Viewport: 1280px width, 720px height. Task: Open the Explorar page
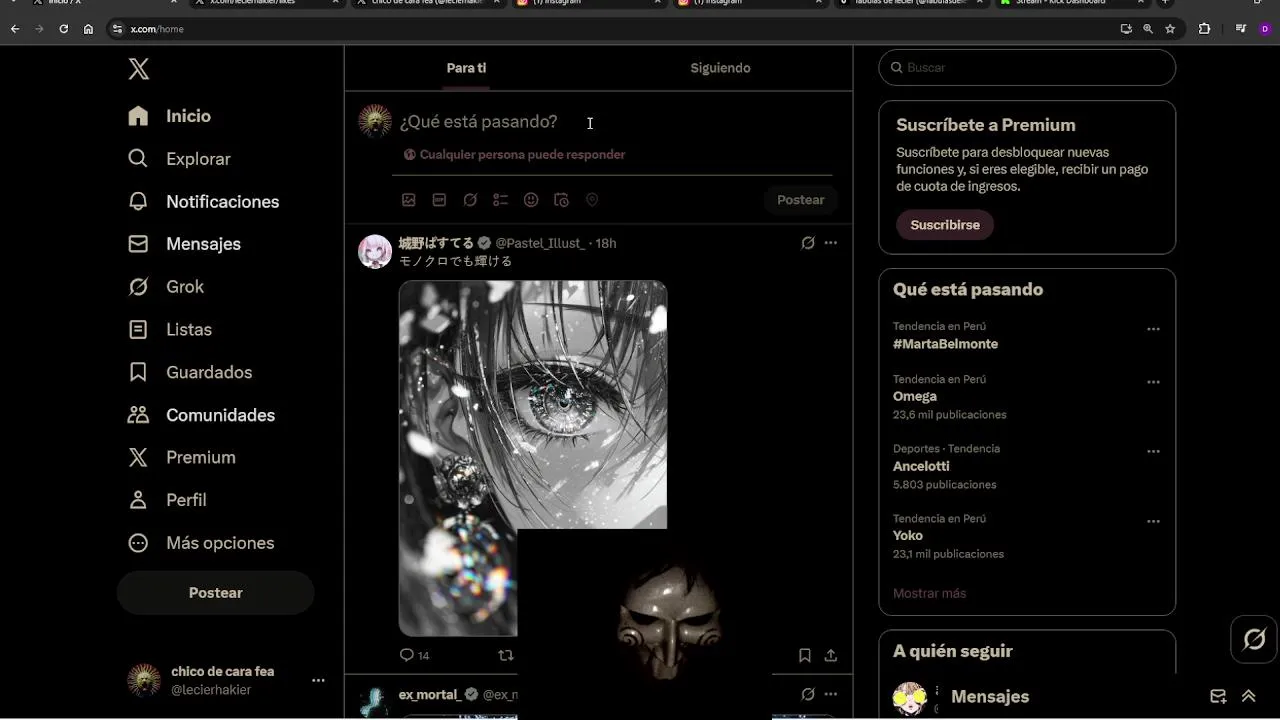(x=179, y=159)
